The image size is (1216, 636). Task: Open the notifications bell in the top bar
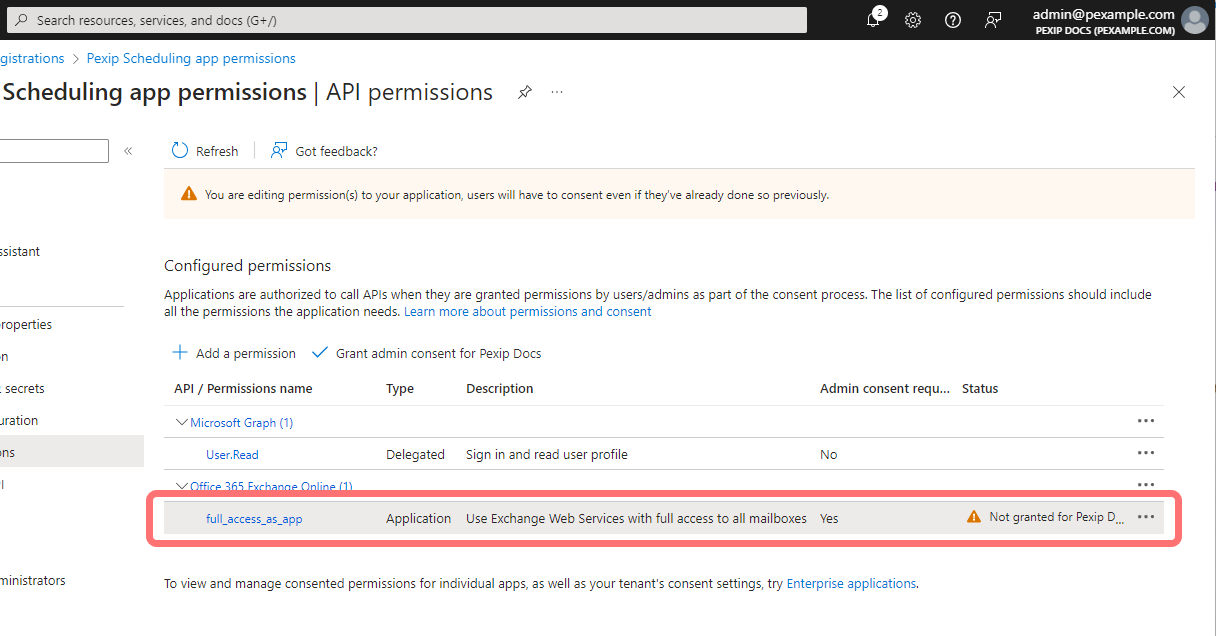pos(873,20)
